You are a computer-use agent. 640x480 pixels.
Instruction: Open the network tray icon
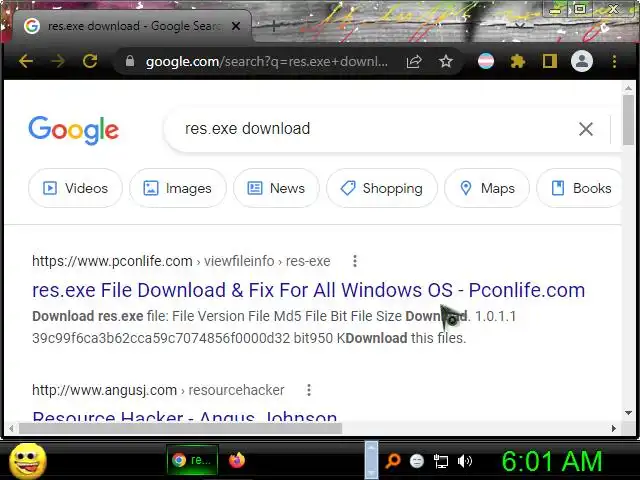click(441, 461)
